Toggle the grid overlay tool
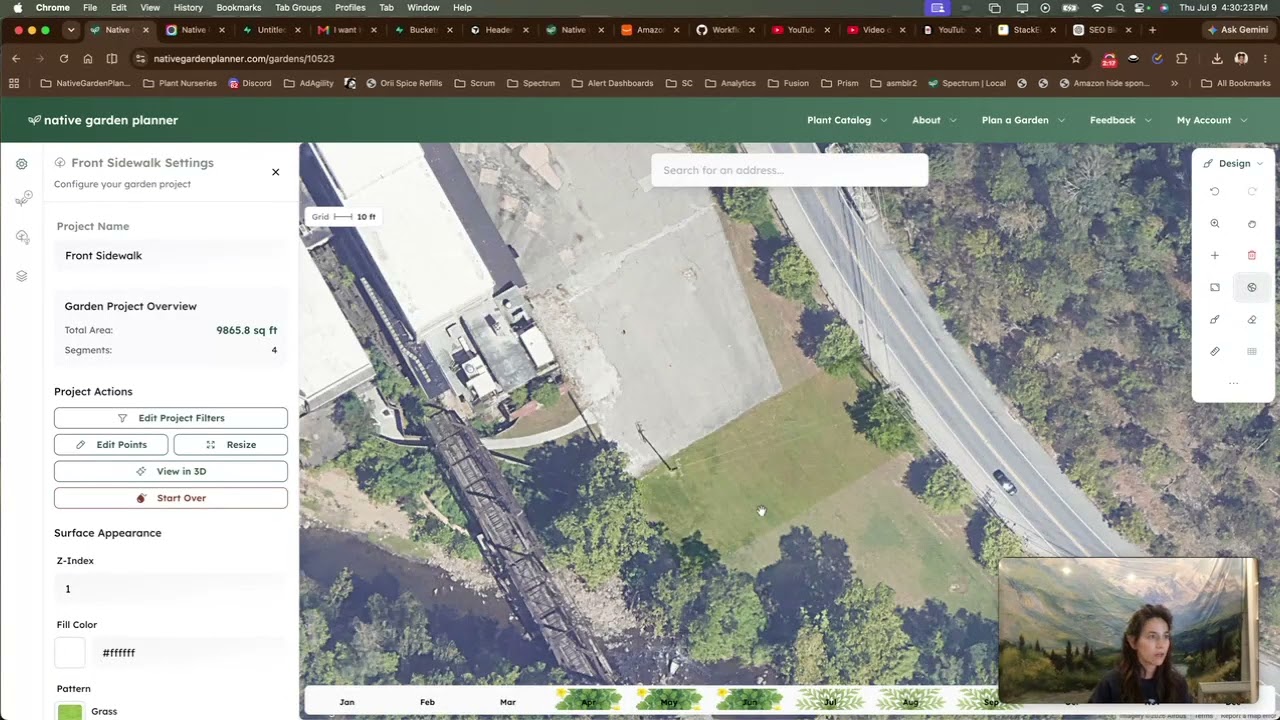The width and height of the screenshot is (1280, 720). click(x=1252, y=352)
